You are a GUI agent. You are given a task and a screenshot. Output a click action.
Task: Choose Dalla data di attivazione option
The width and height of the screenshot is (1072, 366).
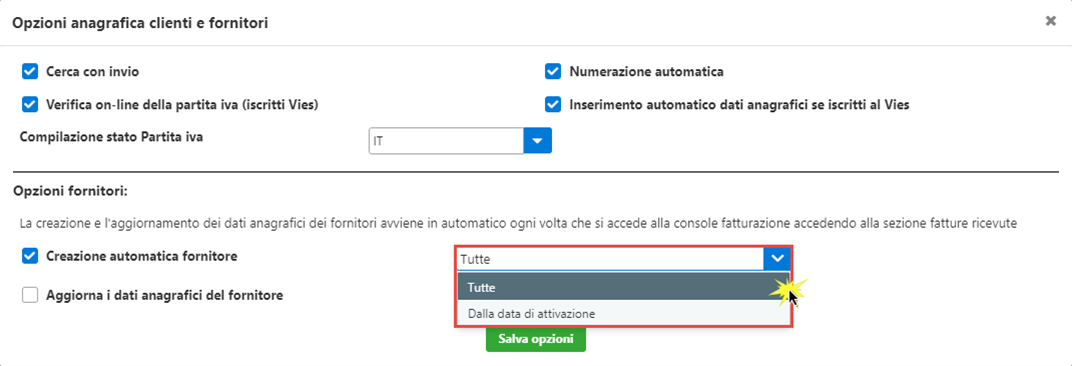623,314
